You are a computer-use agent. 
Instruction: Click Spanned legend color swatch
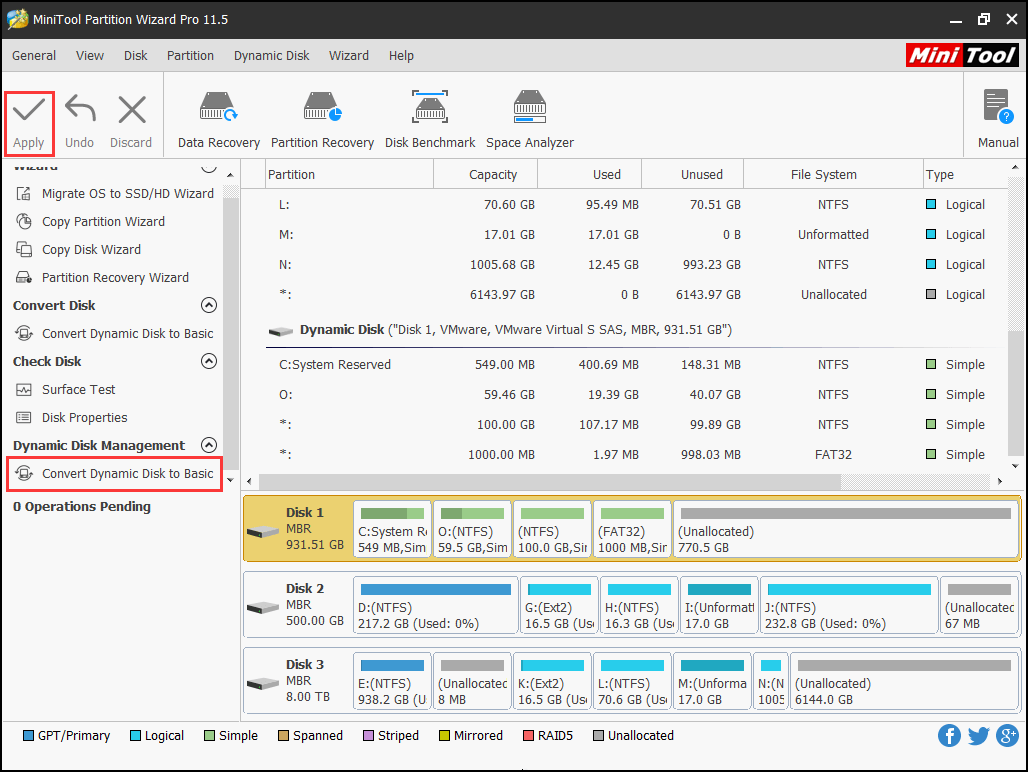coord(283,735)
